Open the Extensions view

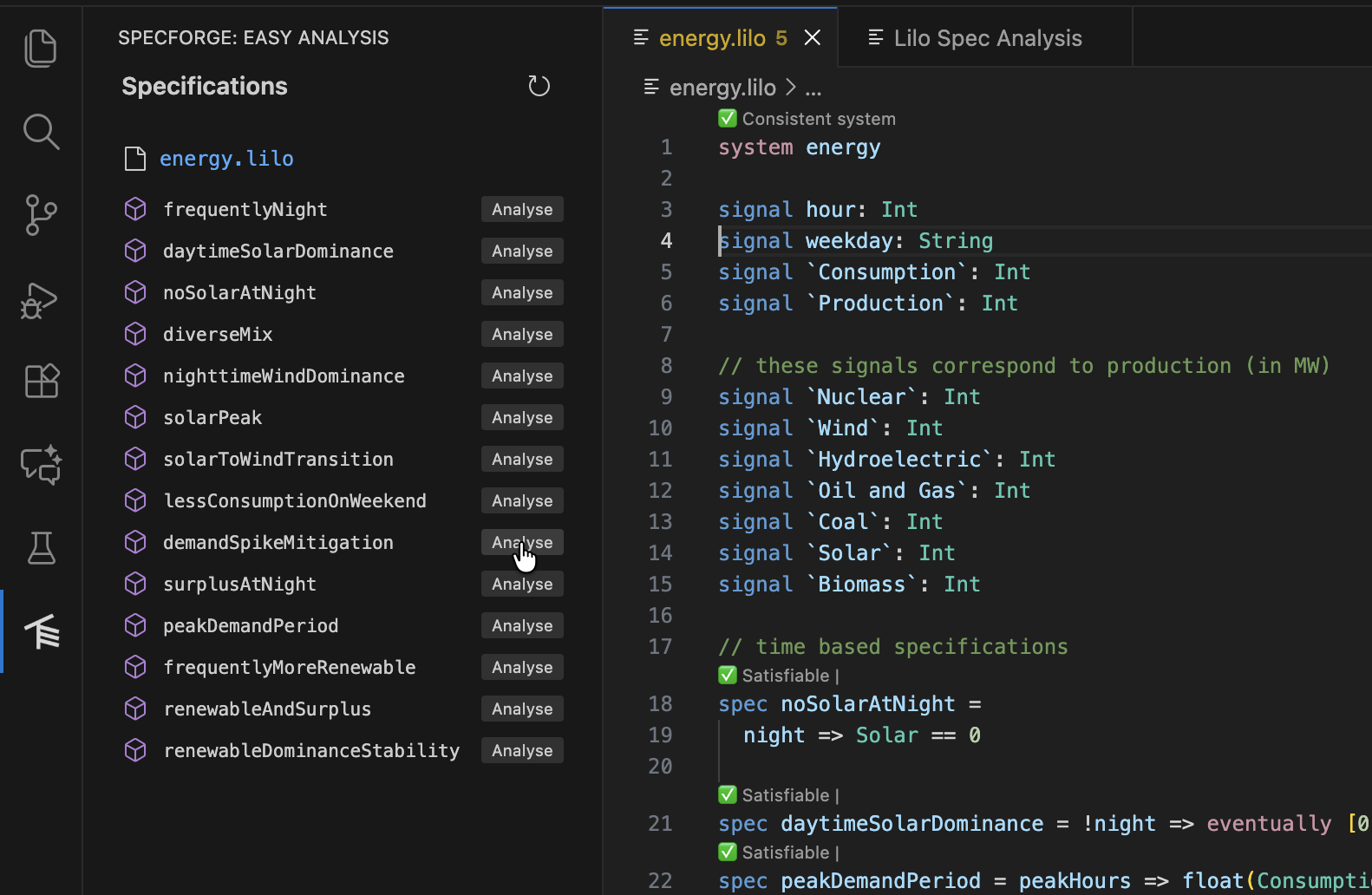coord(41,381)
